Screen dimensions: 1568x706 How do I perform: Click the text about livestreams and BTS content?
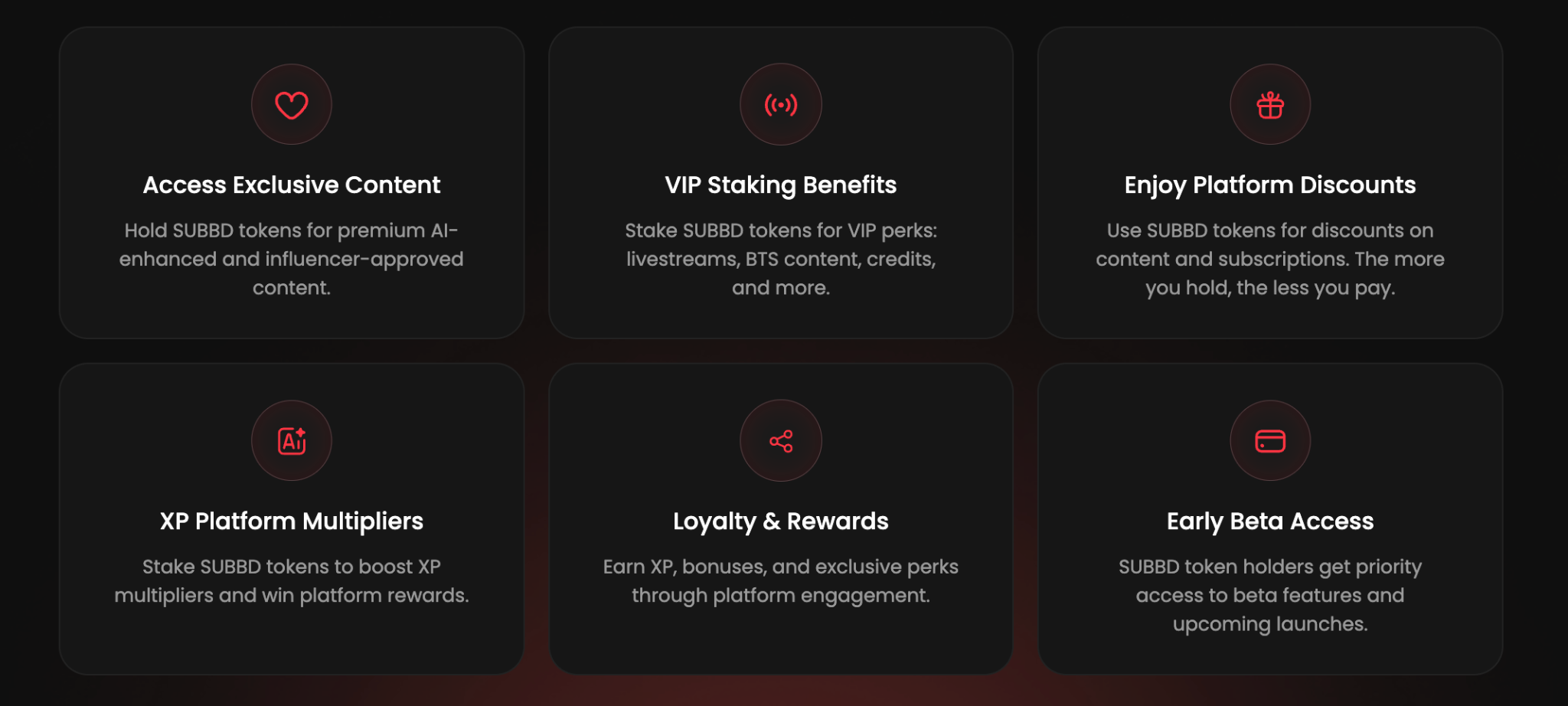pos(781,259)
